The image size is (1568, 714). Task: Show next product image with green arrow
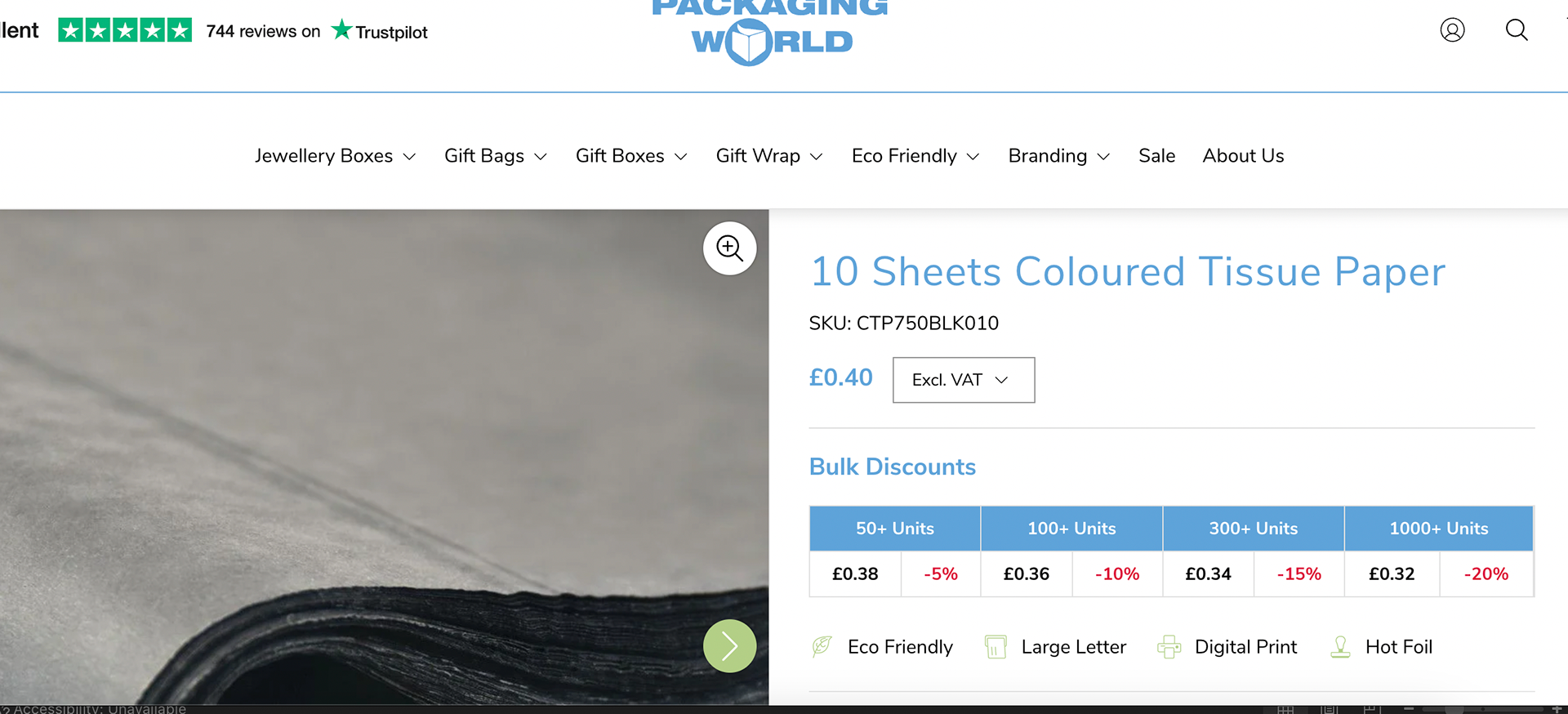pyautogui.click(x=729, y=645)
